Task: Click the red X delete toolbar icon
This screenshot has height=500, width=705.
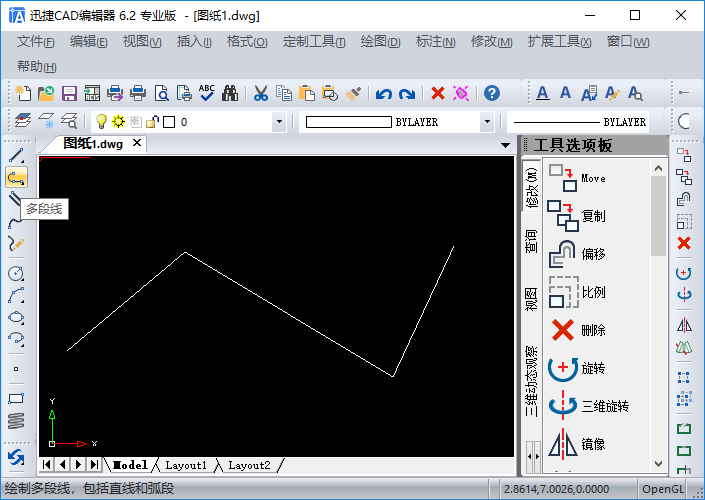Action: pos(437,93)
